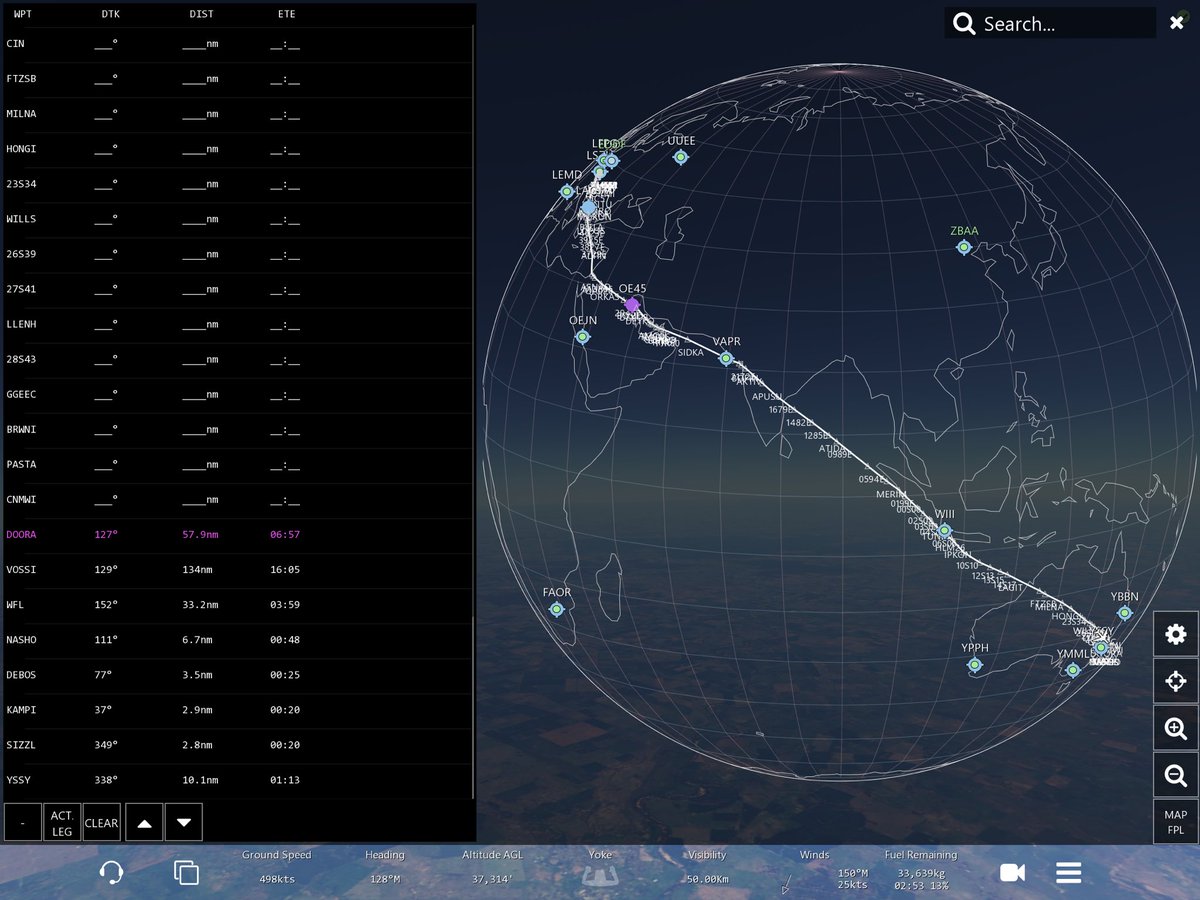The image size is (1200, 900).
Task: Select the KAMPI waypoint row
Action: coord(236,710)
